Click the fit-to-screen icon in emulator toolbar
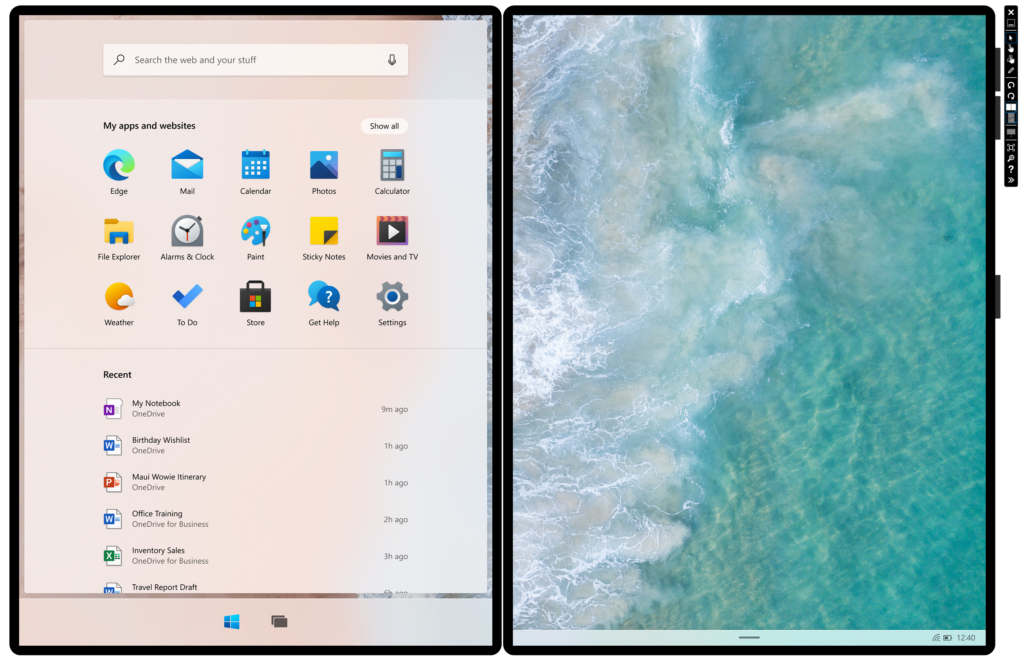The width and height of the screenshot is (1024, 667). click(x=1011, y=148)
